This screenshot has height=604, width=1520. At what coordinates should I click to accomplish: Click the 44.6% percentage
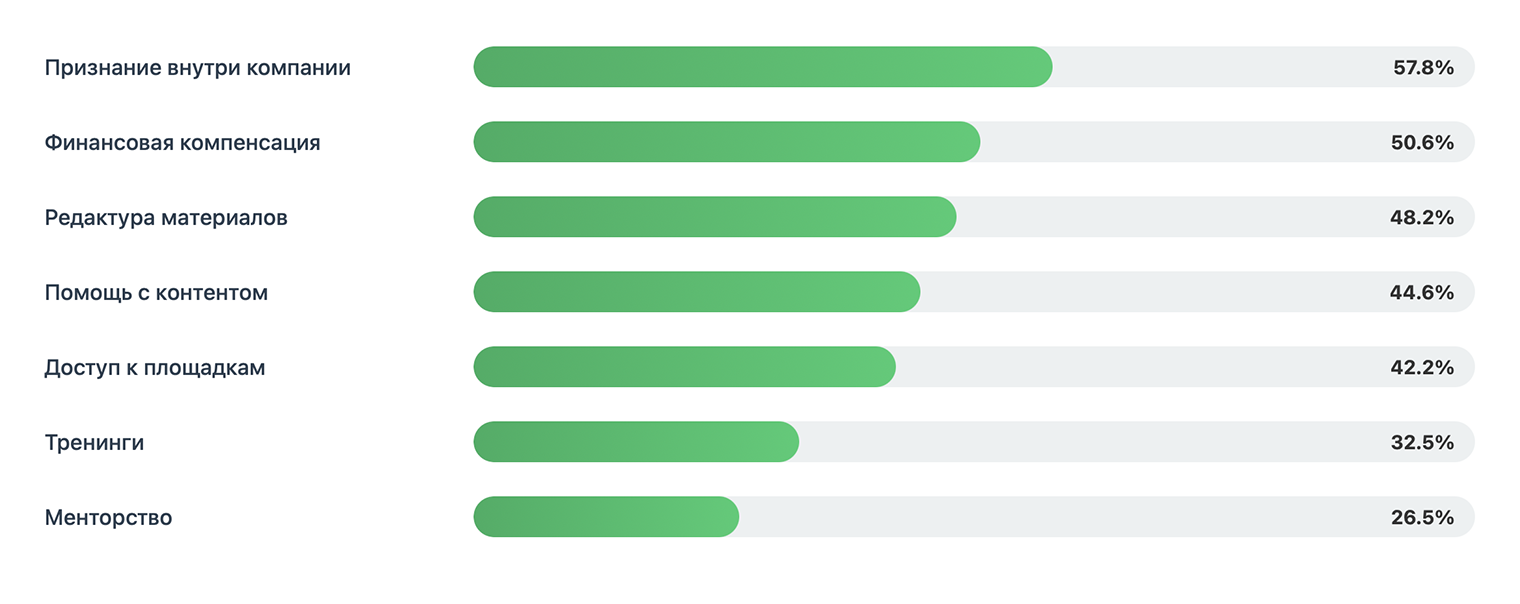coord(1422,292)
